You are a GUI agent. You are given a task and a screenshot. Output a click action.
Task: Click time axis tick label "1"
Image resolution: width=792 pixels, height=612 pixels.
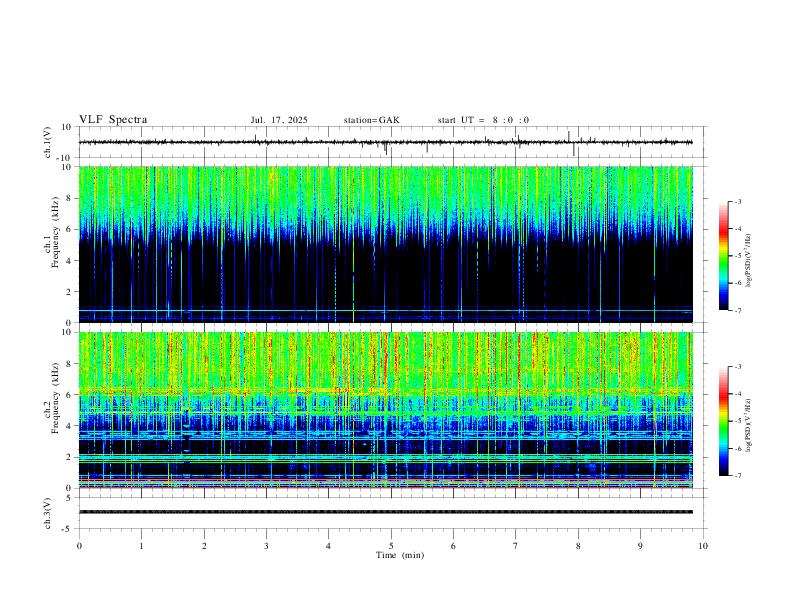[141, 546]
